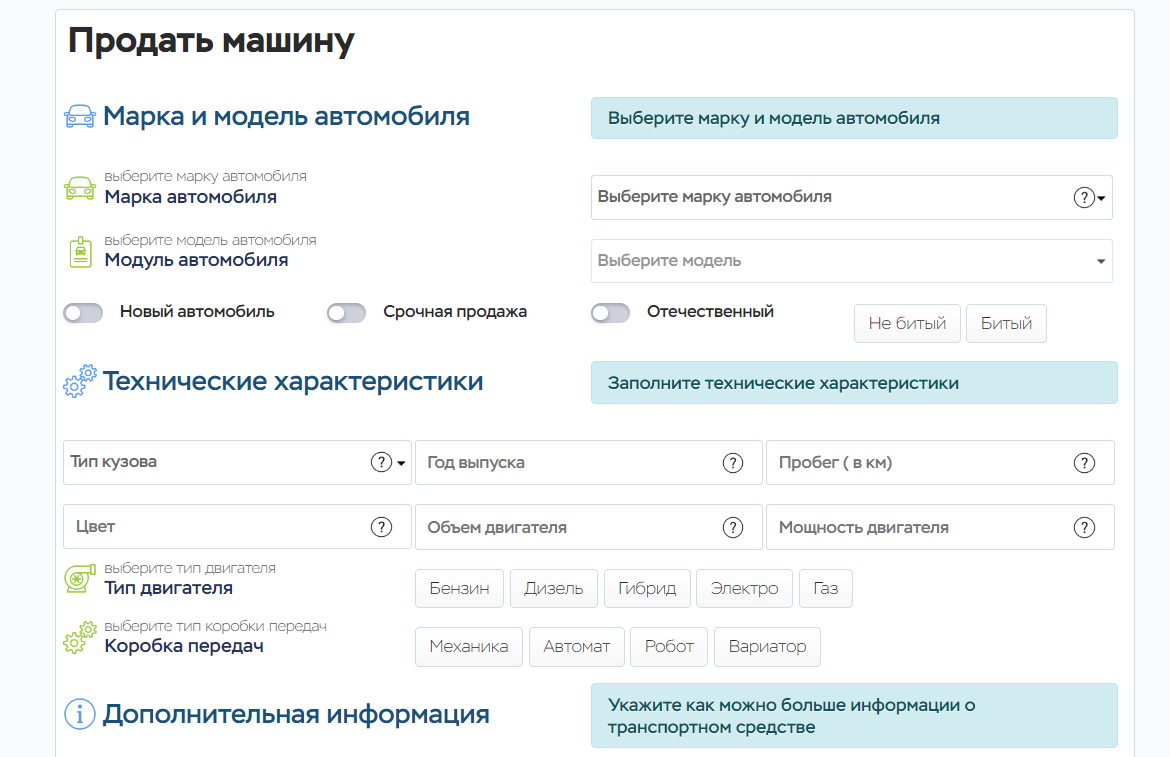
Task: Click help icon in Объем двигателя field
Action: click(x=733, y=527)
